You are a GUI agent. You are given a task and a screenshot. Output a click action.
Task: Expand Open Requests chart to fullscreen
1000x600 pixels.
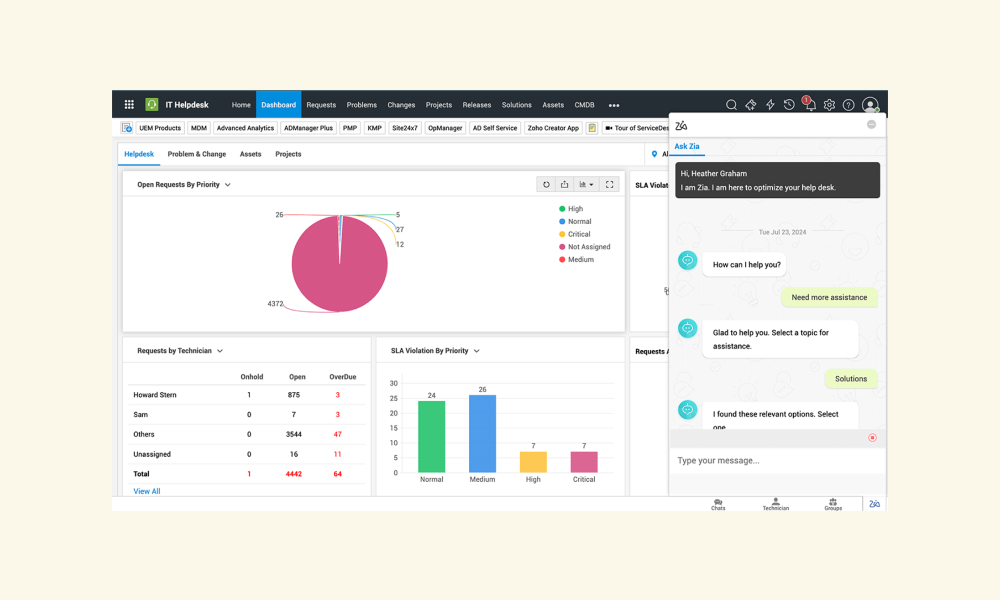[x=610, y=184]
